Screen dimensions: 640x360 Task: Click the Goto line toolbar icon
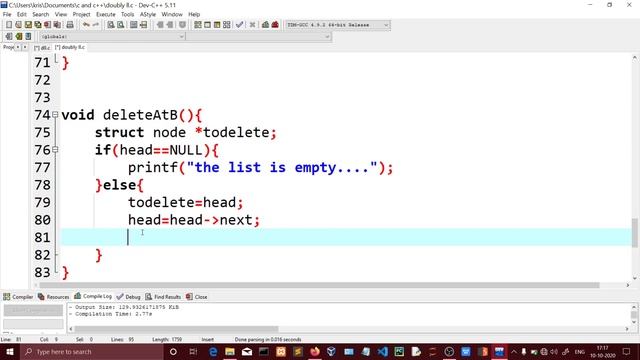[x=144, y=25]
